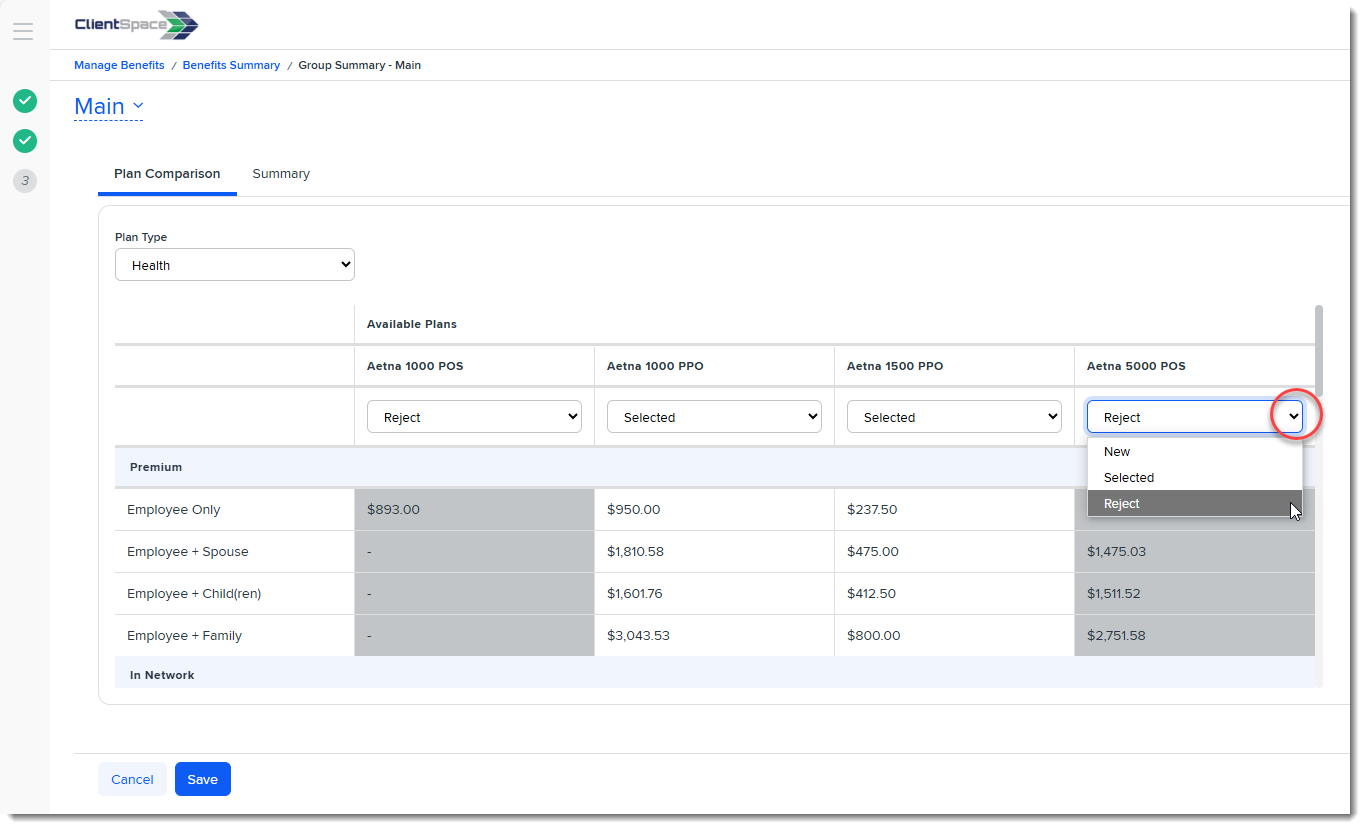
Task: Click the $1,810.58 premium cell
Action: [714, 551]
